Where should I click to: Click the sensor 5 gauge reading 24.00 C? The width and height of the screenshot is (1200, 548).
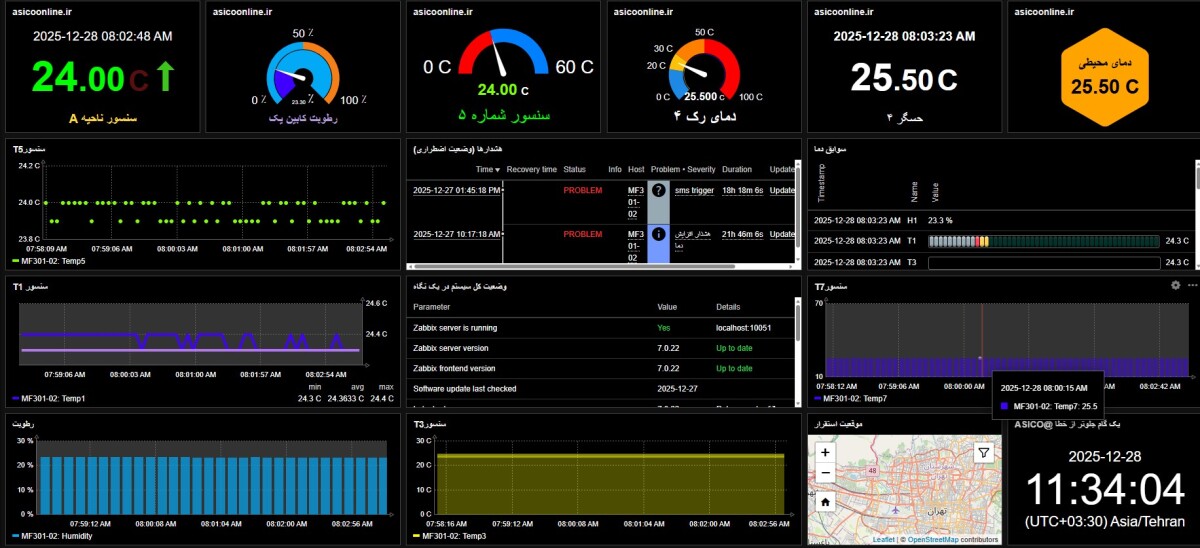(503, 60)
